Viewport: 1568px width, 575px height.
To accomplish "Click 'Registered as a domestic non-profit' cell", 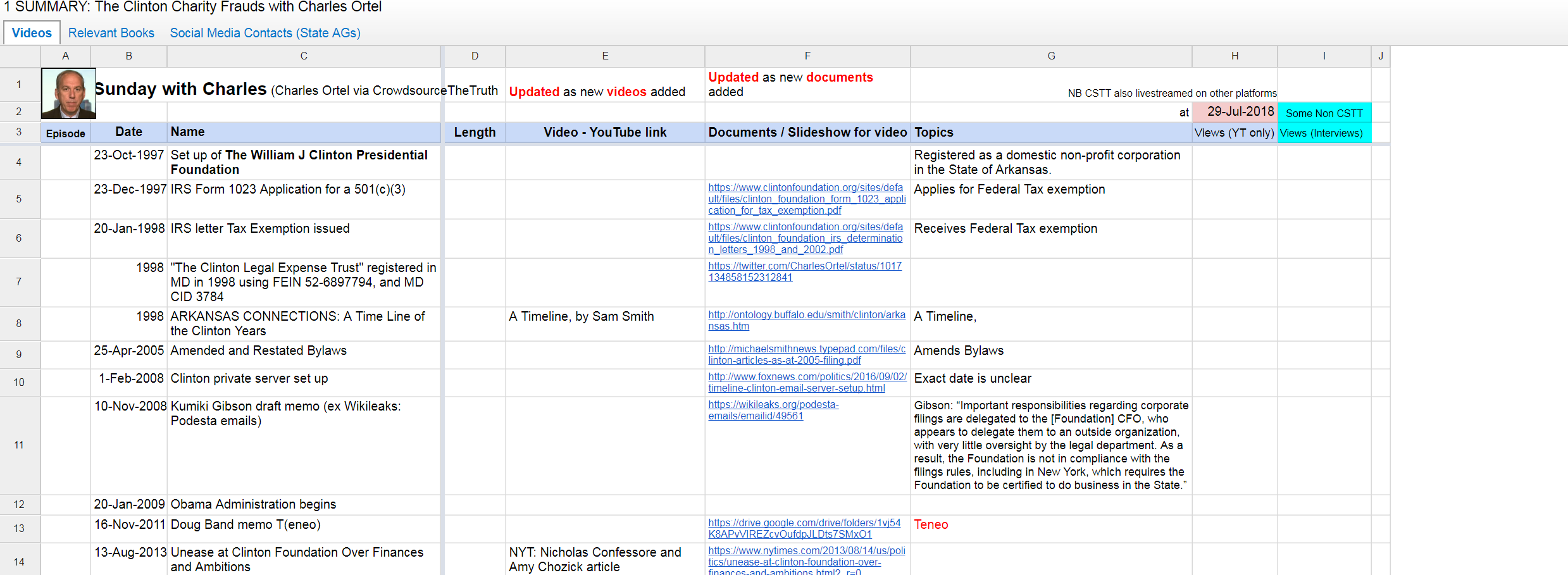I will pyautogui.click(x=1051, y=163).
